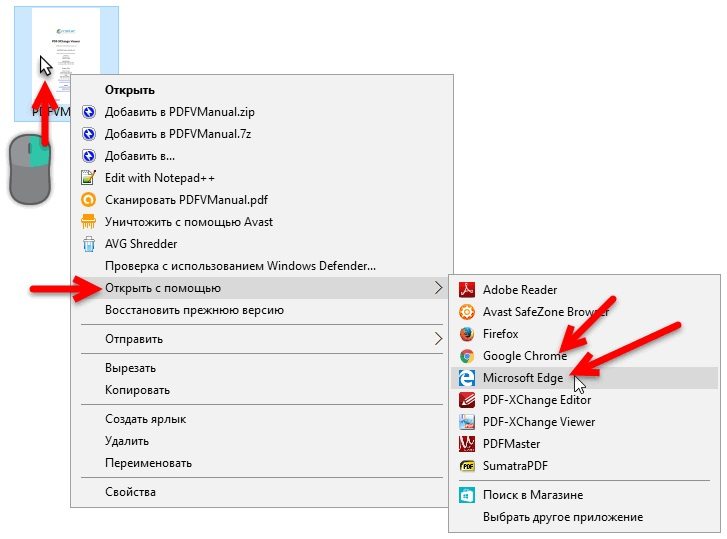
Task: Open the Открыть с помощью entry
Action: click(x=262, y=288)
